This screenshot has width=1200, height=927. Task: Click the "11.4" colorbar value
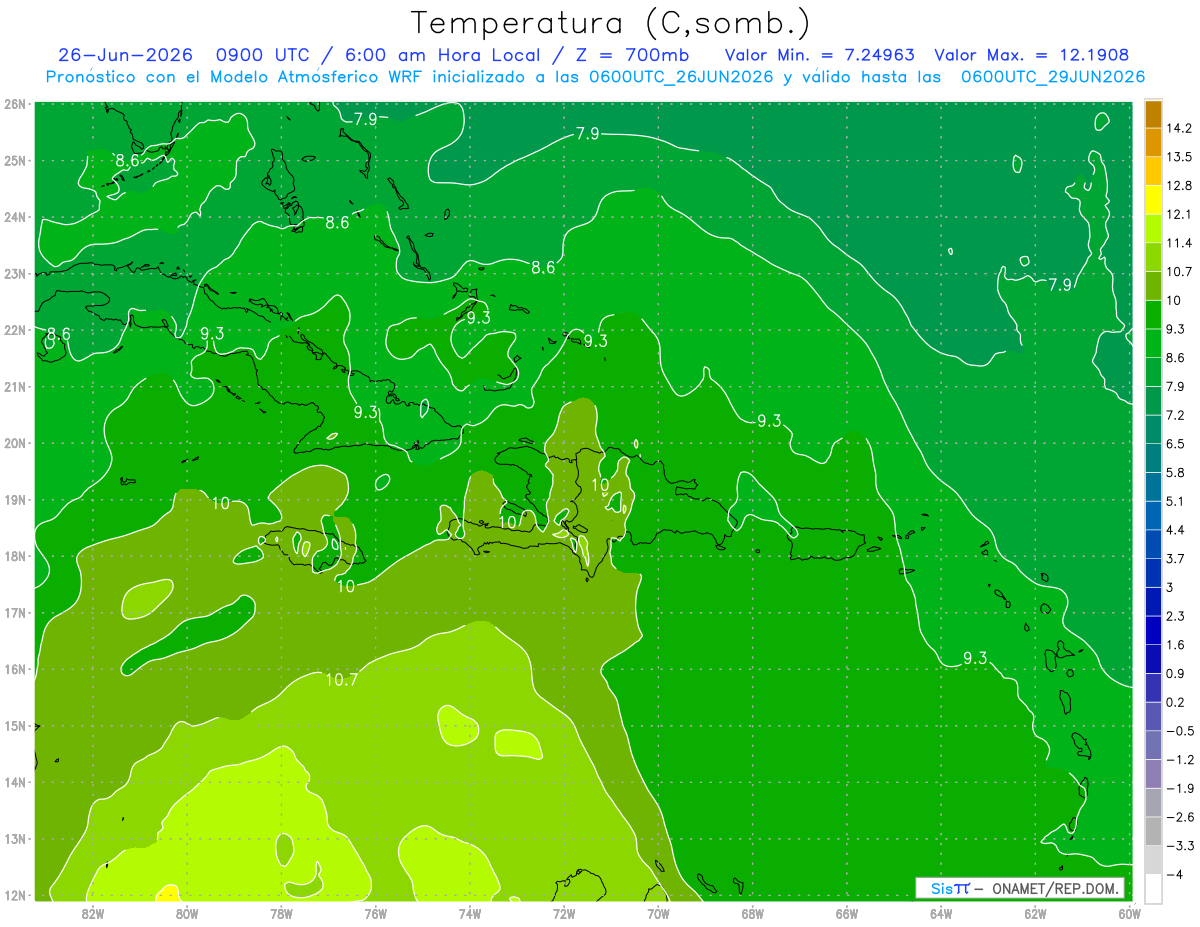click(x=1177, y=243)
